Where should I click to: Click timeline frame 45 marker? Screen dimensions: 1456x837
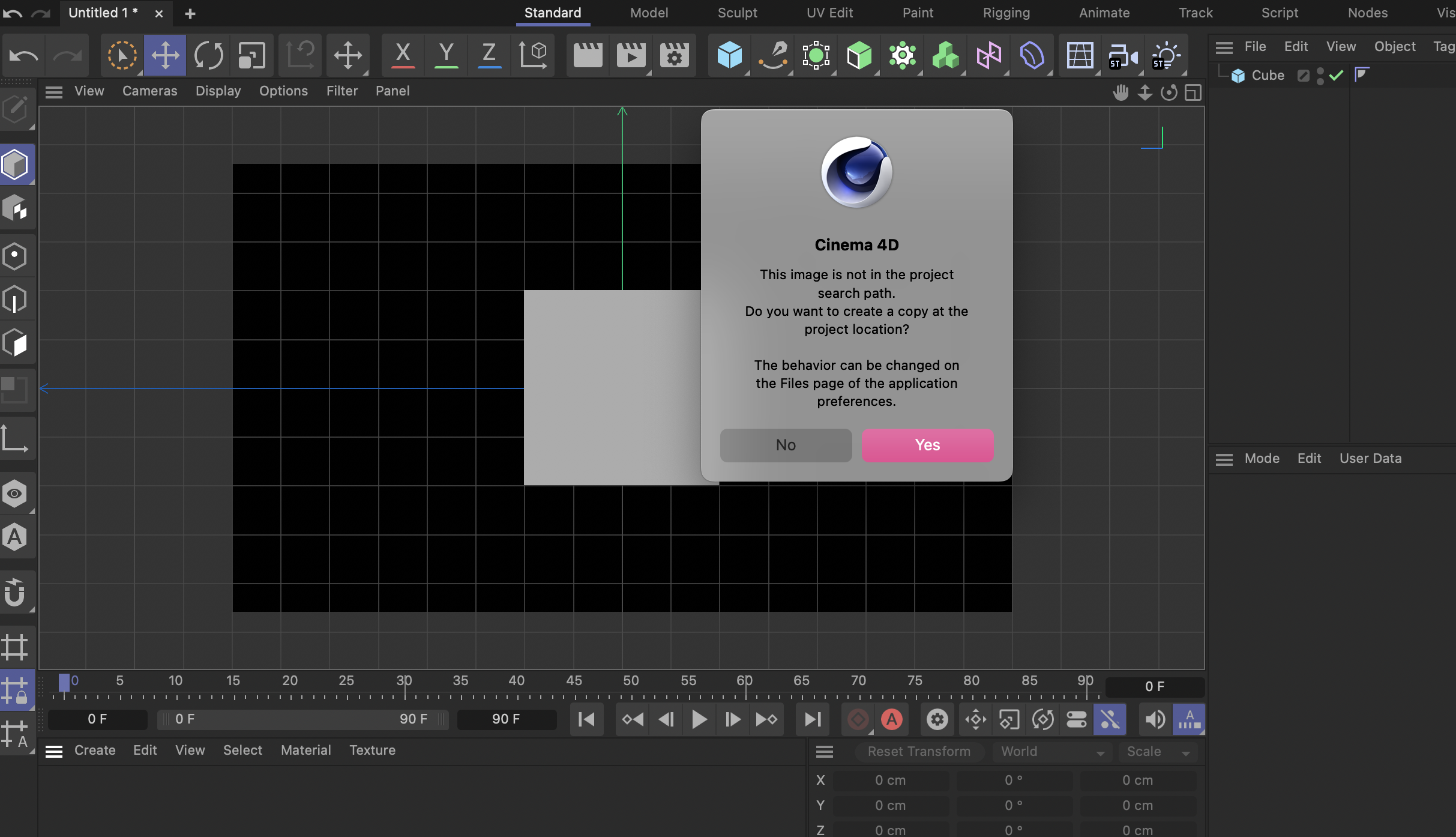pos(574,681)
